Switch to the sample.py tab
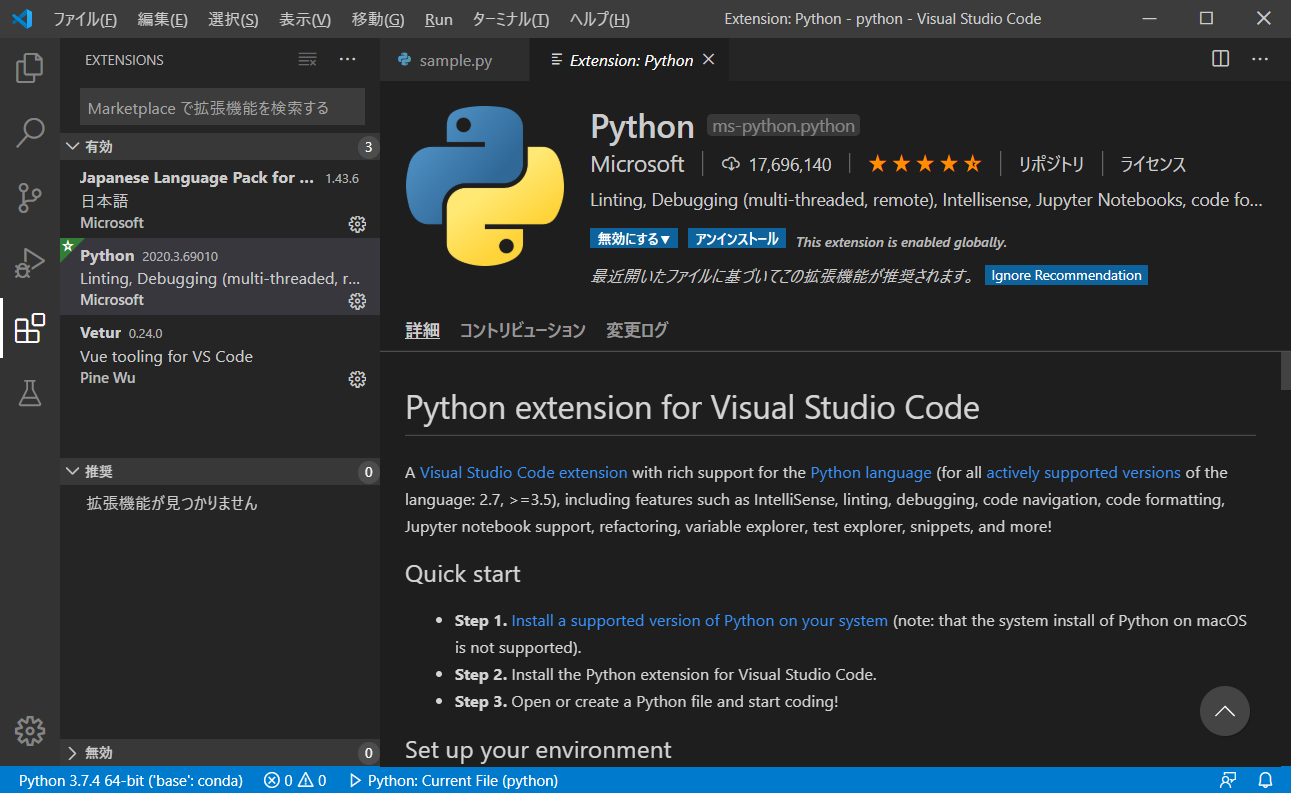 click(x=456, y=61)
